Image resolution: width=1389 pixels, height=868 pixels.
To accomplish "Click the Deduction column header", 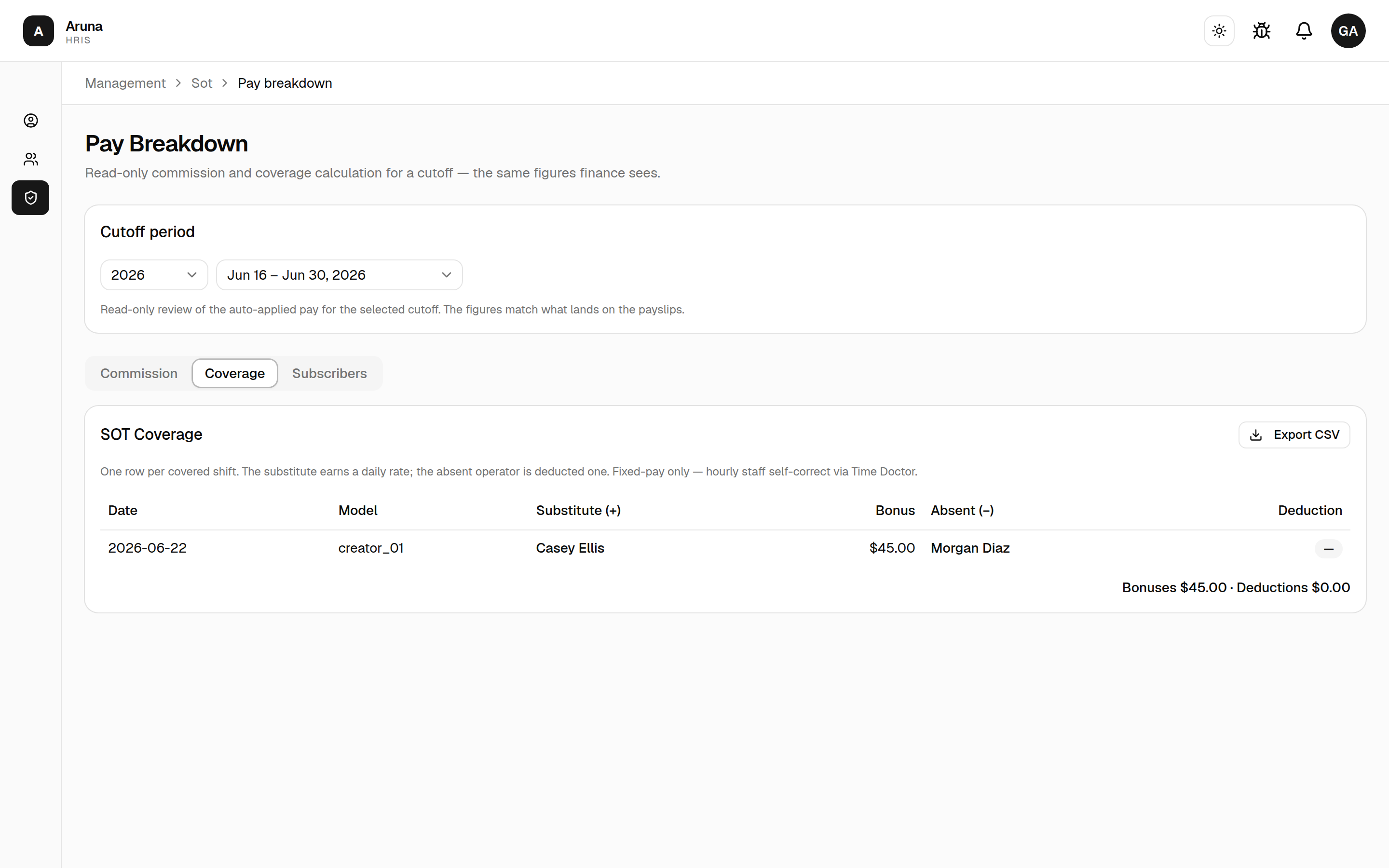I will tap(1310, 510).
